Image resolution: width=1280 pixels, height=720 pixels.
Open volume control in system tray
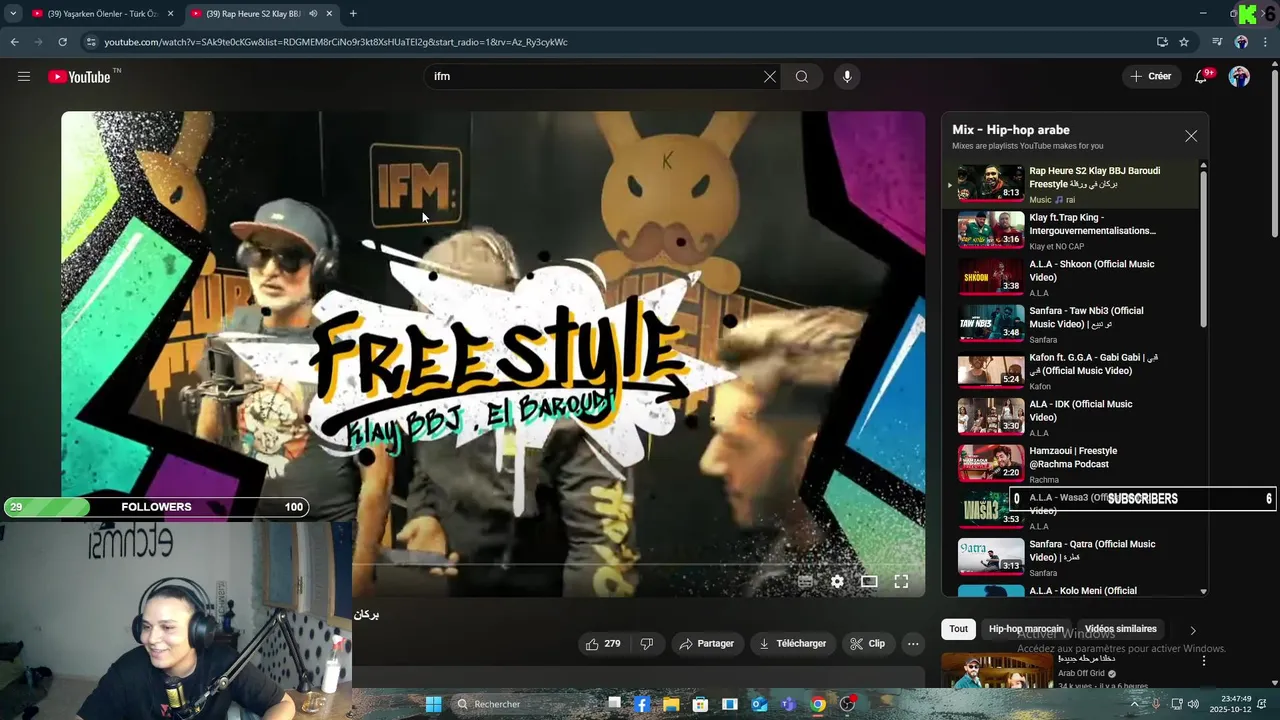pos(1193,704)
